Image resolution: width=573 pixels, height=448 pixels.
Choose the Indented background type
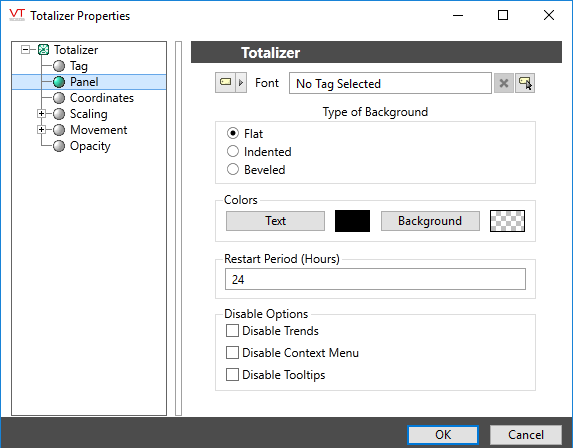click(x=233, y=151)
